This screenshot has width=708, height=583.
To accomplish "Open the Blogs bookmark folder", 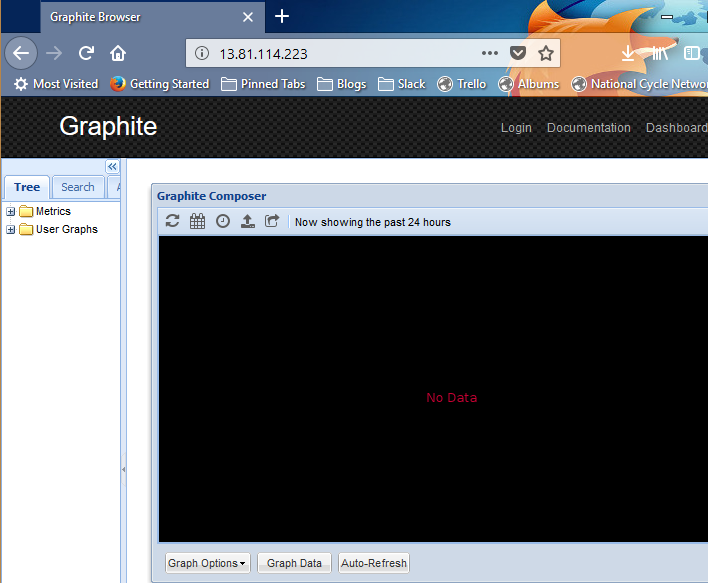I will (341, 84).
